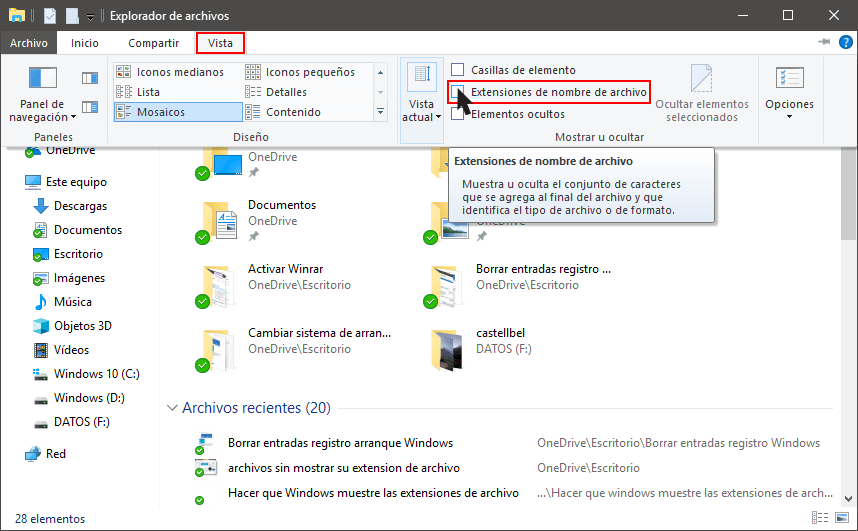Select the Mosaicos layout option

(178, 112)
